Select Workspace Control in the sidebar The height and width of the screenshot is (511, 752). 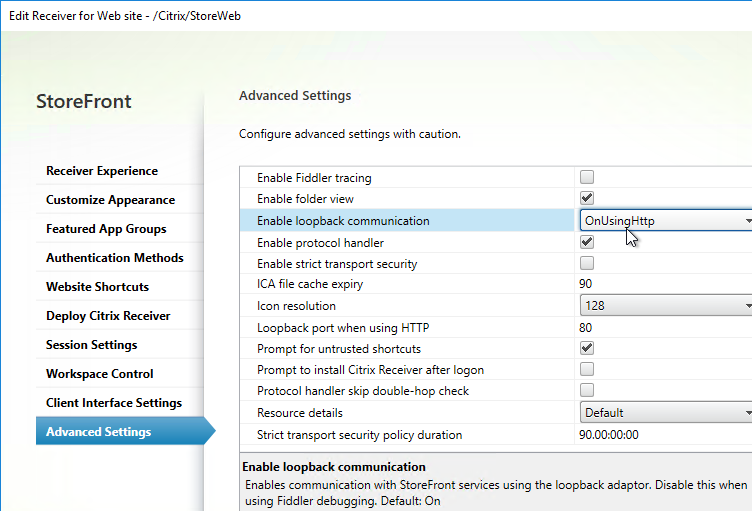click(100, 374)
